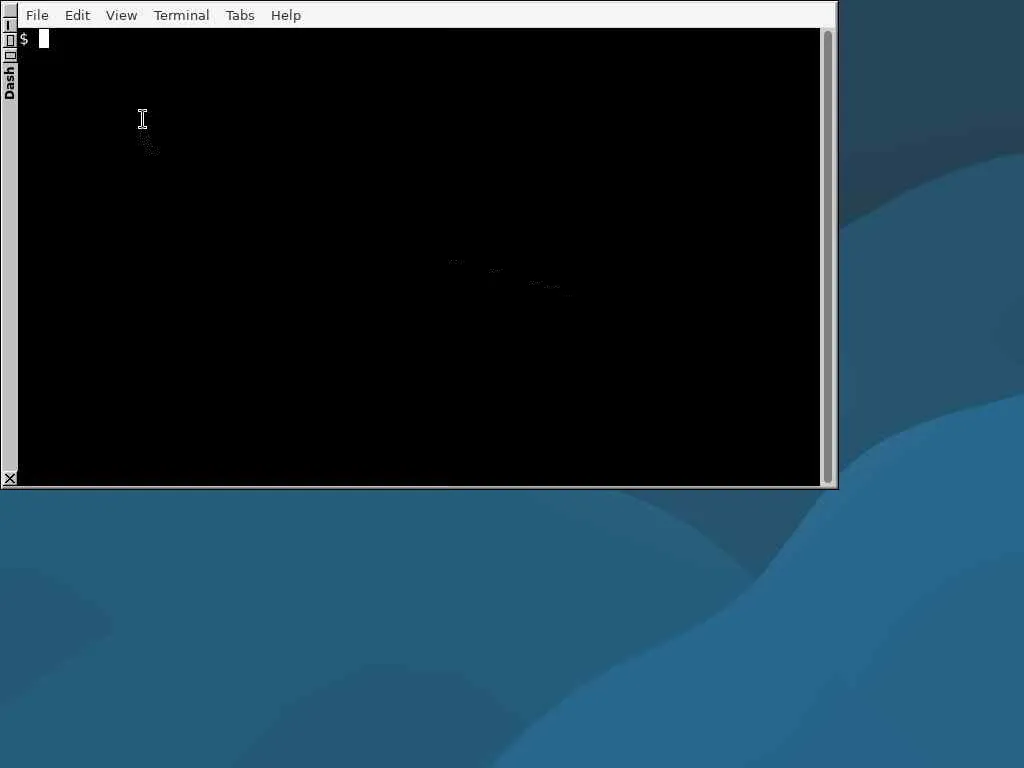The width and height of the screenshot is (1024, 768).
Task: Open the Edit menu
Action: coord(77,15)
